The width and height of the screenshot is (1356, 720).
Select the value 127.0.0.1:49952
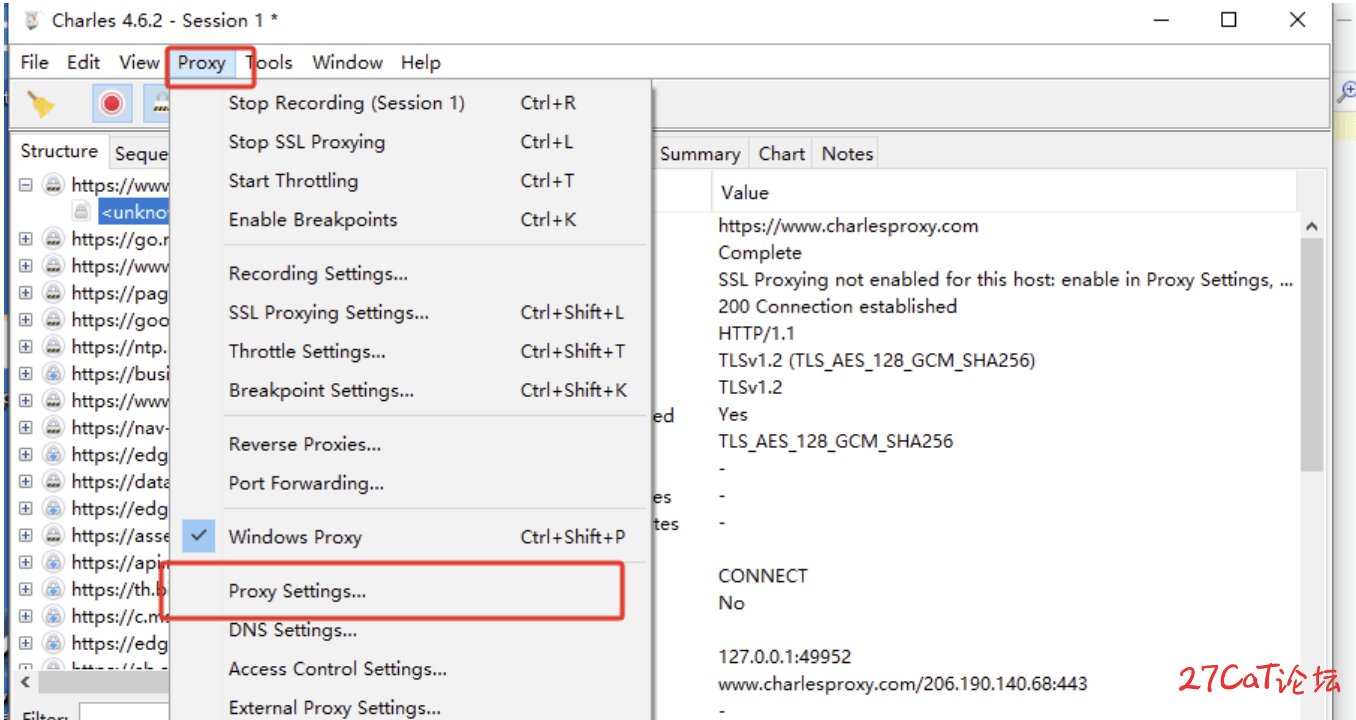[787, 657]
